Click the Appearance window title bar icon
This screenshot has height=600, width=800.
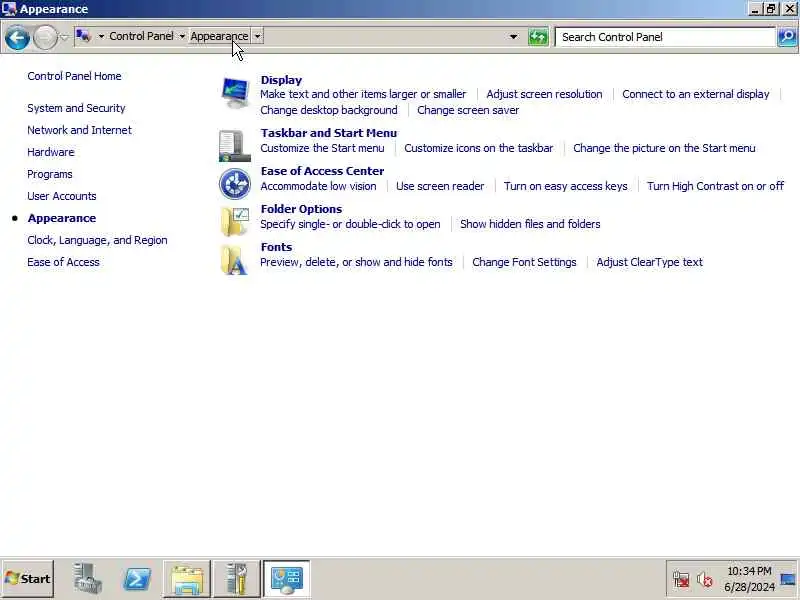(x=9, y=9)
